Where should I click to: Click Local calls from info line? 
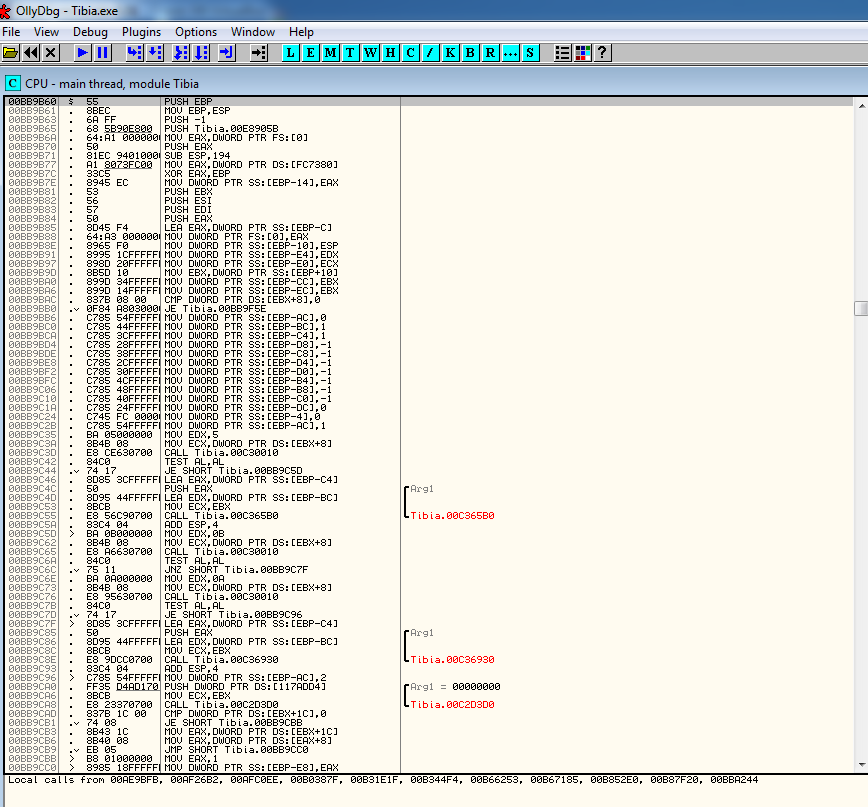tap(383, 780)
